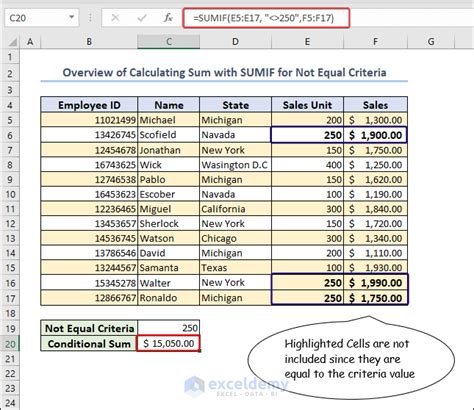Select the 'Escober' name cell

coord(169,194)
